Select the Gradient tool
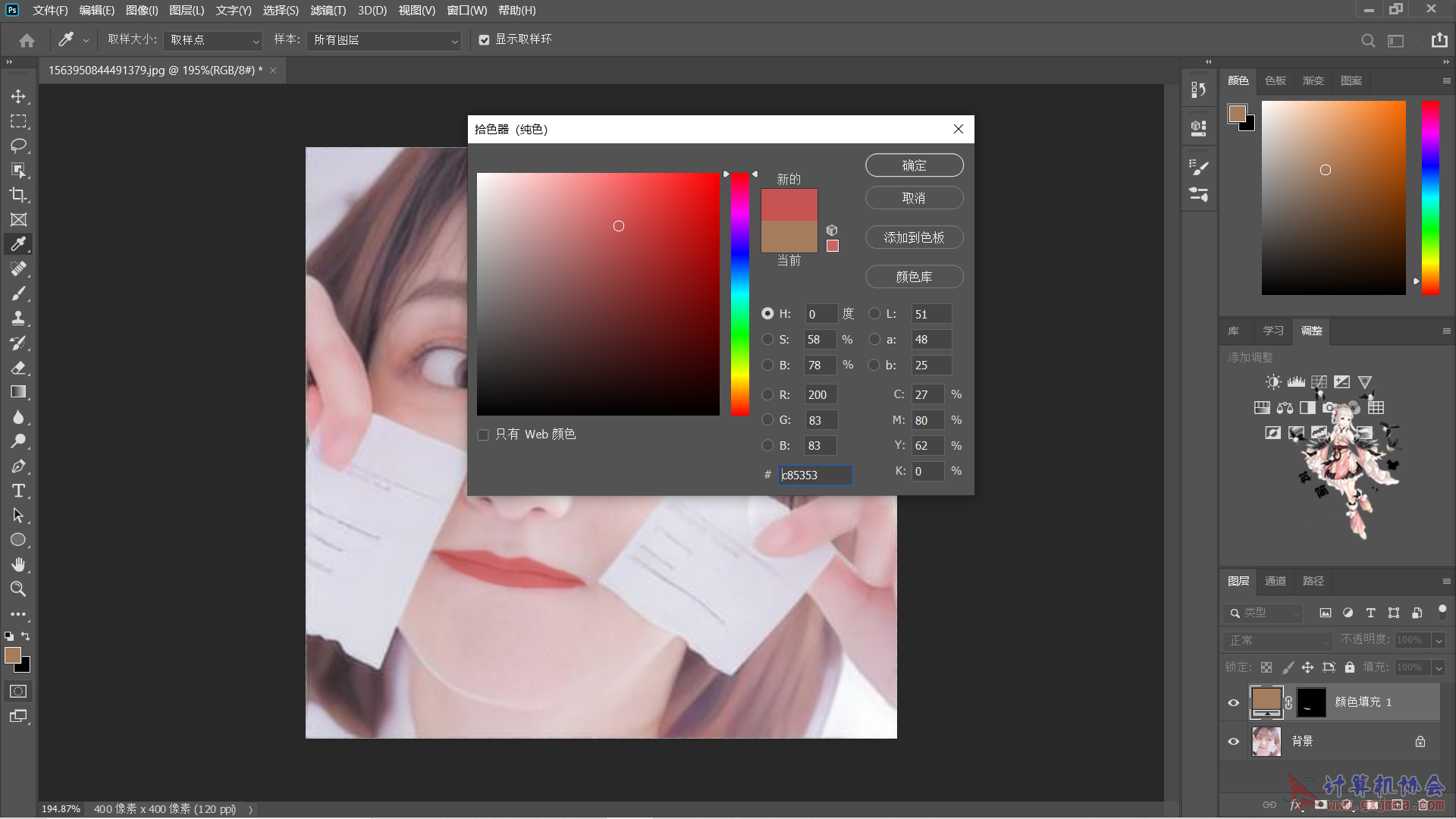 point(18,392)
